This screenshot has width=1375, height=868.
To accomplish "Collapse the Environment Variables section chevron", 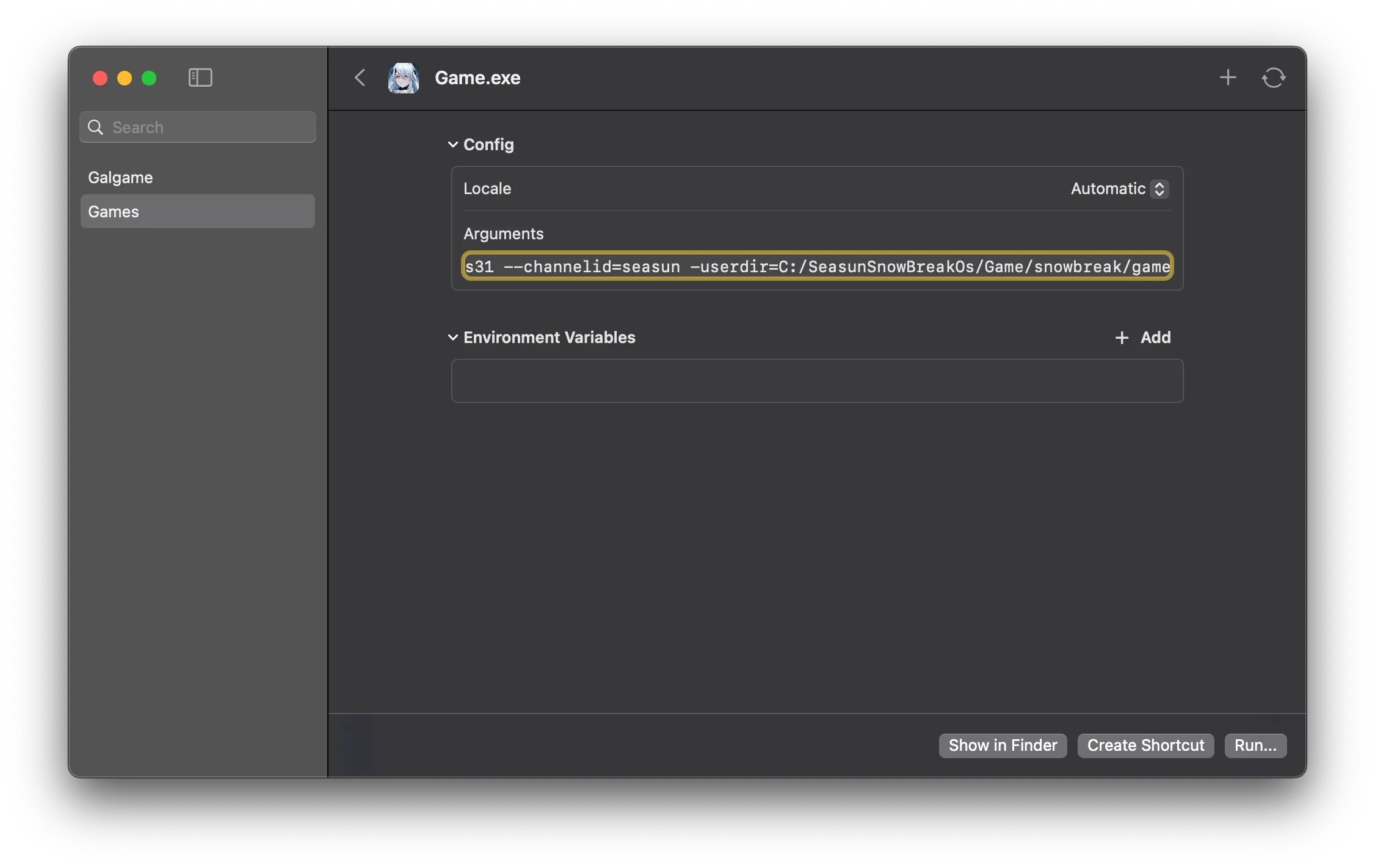I will click(453, 338).
